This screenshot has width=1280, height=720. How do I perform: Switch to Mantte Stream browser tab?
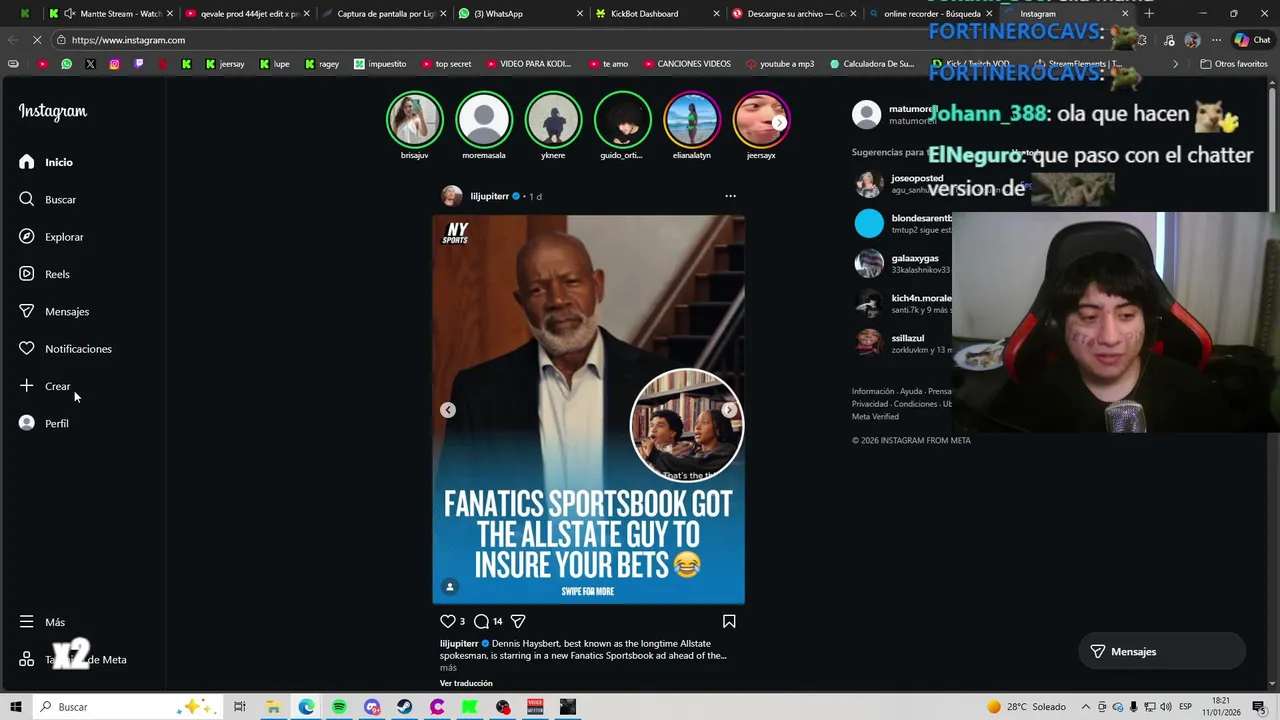[x=113, y=14]
